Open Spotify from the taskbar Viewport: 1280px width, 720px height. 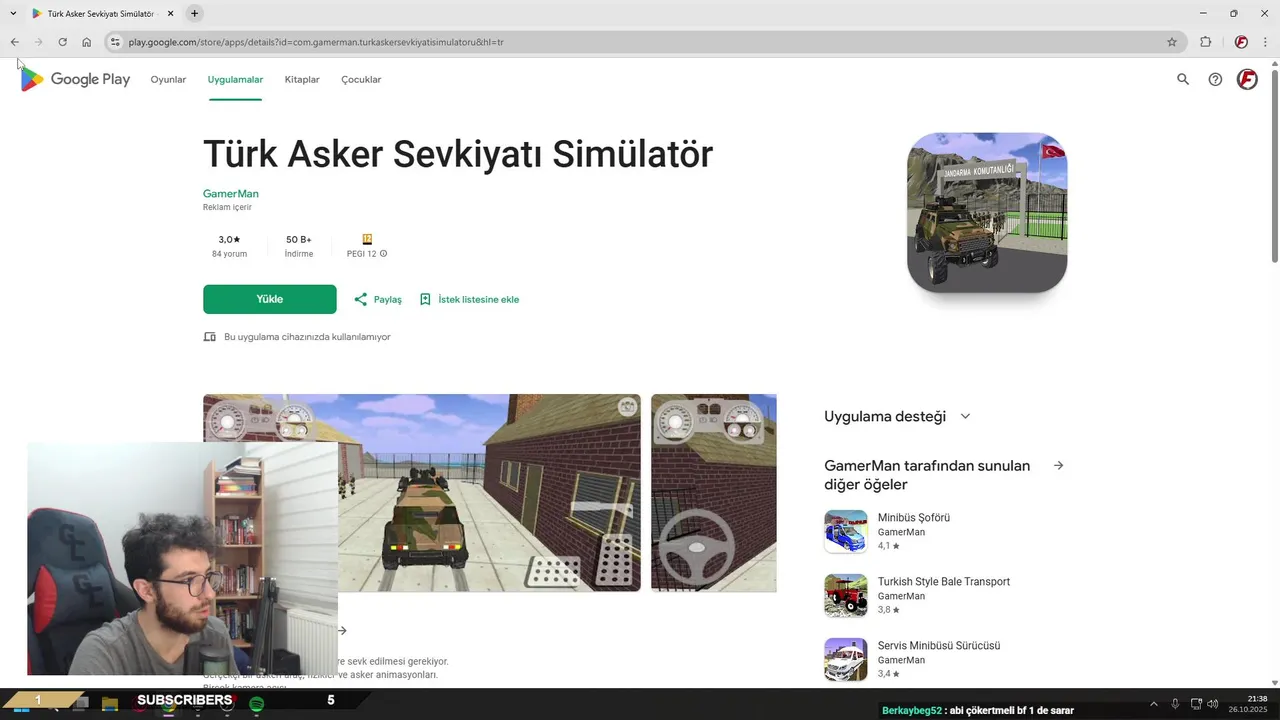[x=257, y=705]
